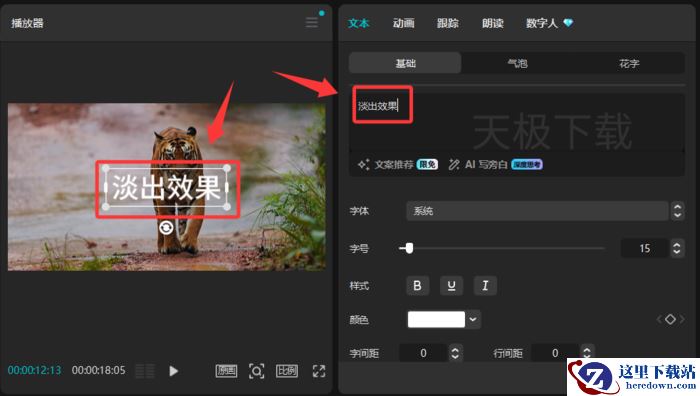Screen dimensions: 700x396
Task: Switch to the 动画 tab
Action: [404, 23]
